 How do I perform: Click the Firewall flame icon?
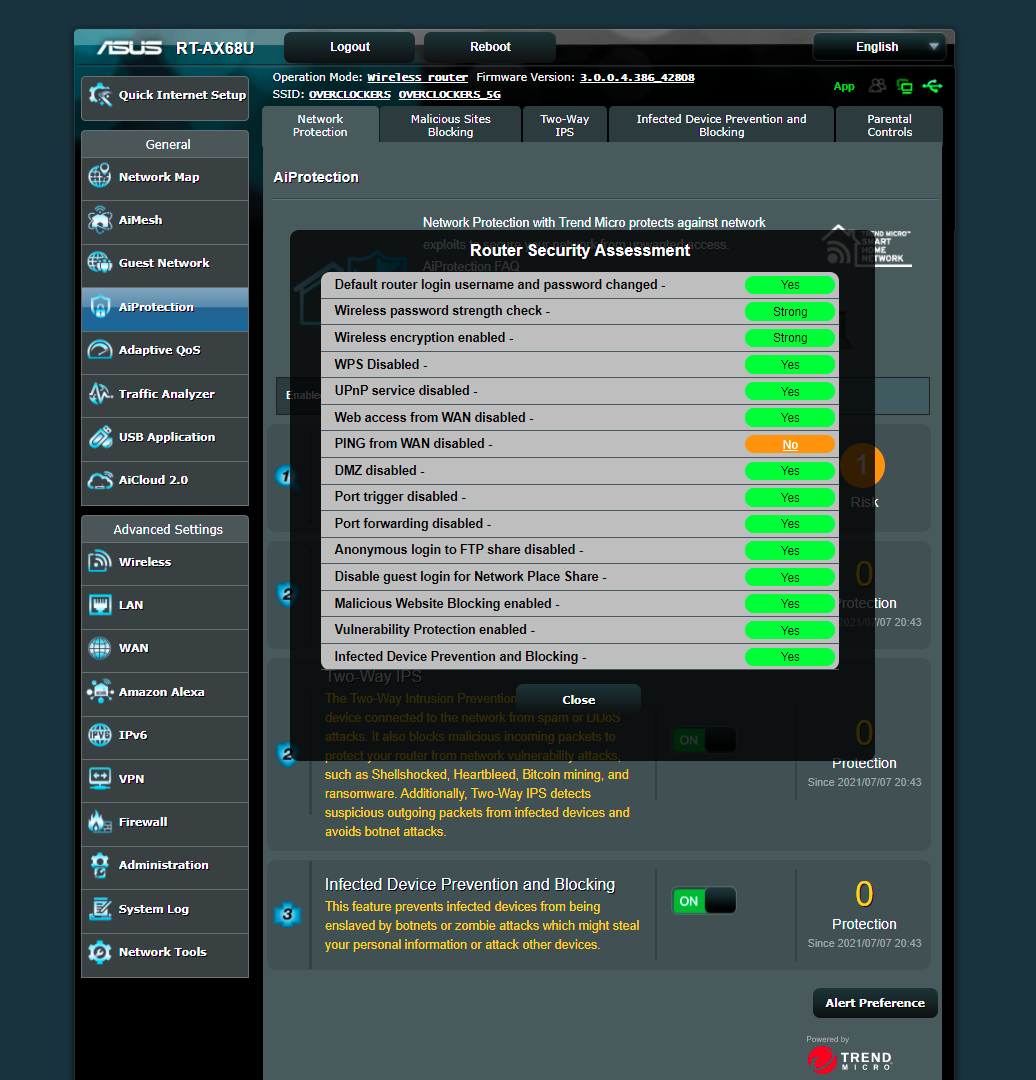100,822
